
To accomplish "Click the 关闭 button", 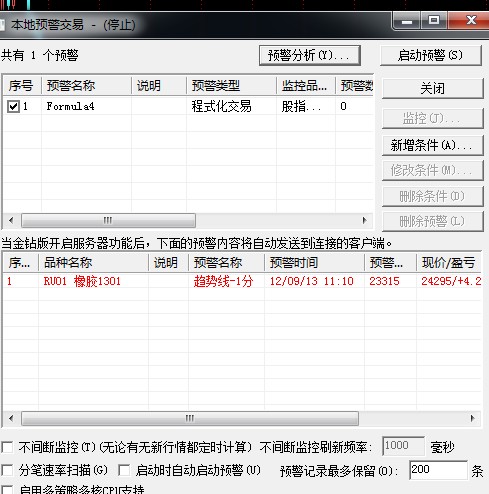I will [433, 88].
